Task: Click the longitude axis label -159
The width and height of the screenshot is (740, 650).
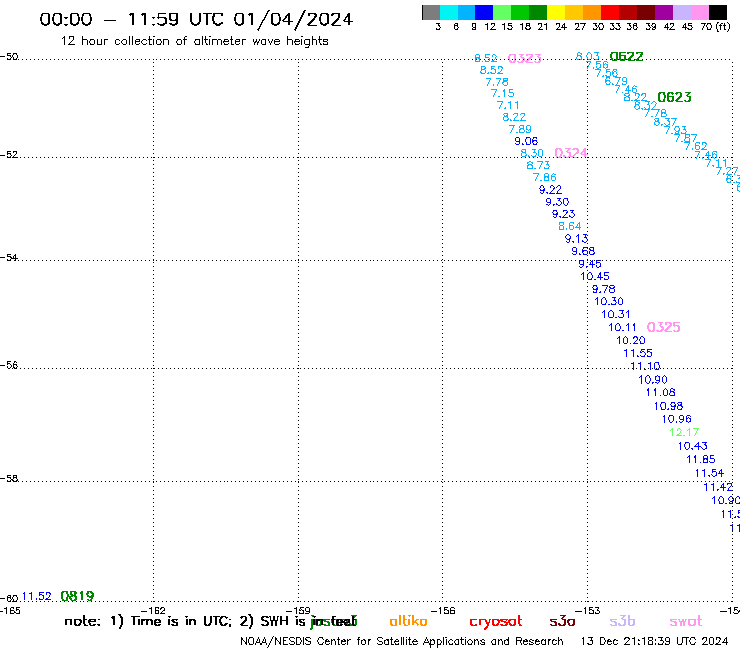Action: click(x=298, y=611)
